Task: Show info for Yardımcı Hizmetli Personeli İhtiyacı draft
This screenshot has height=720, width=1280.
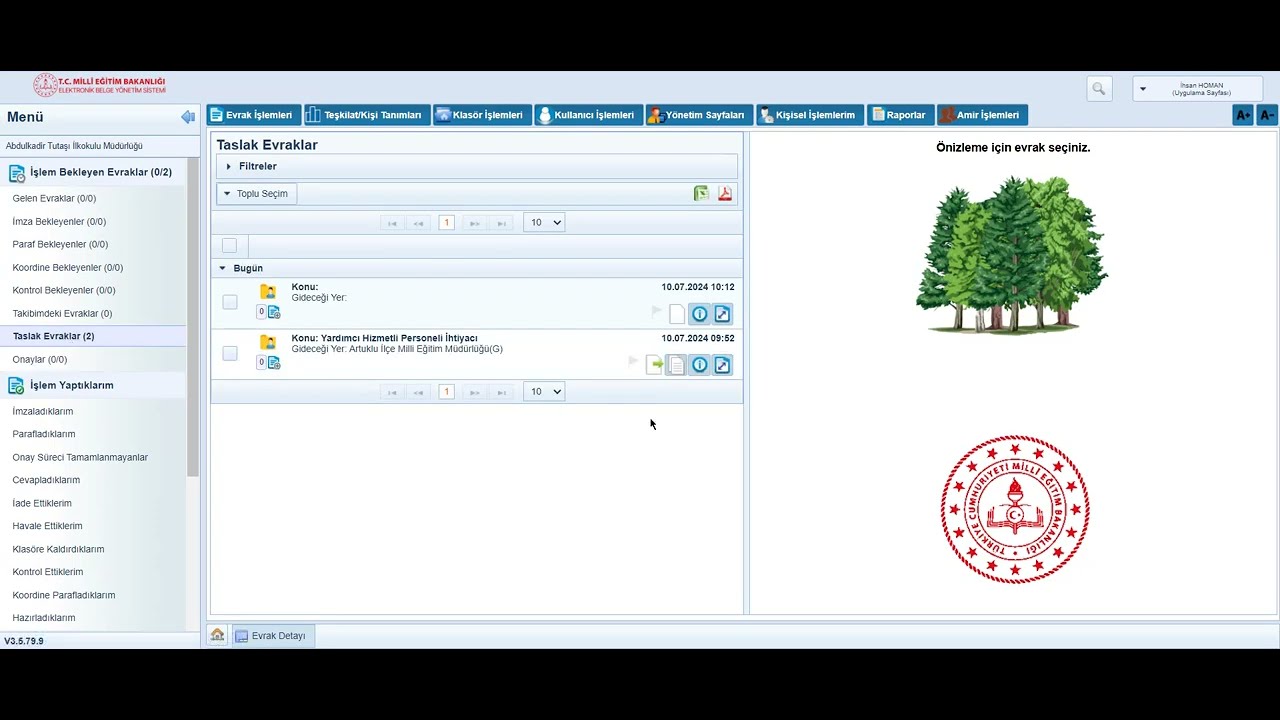Action: click(x=699, y=365)
